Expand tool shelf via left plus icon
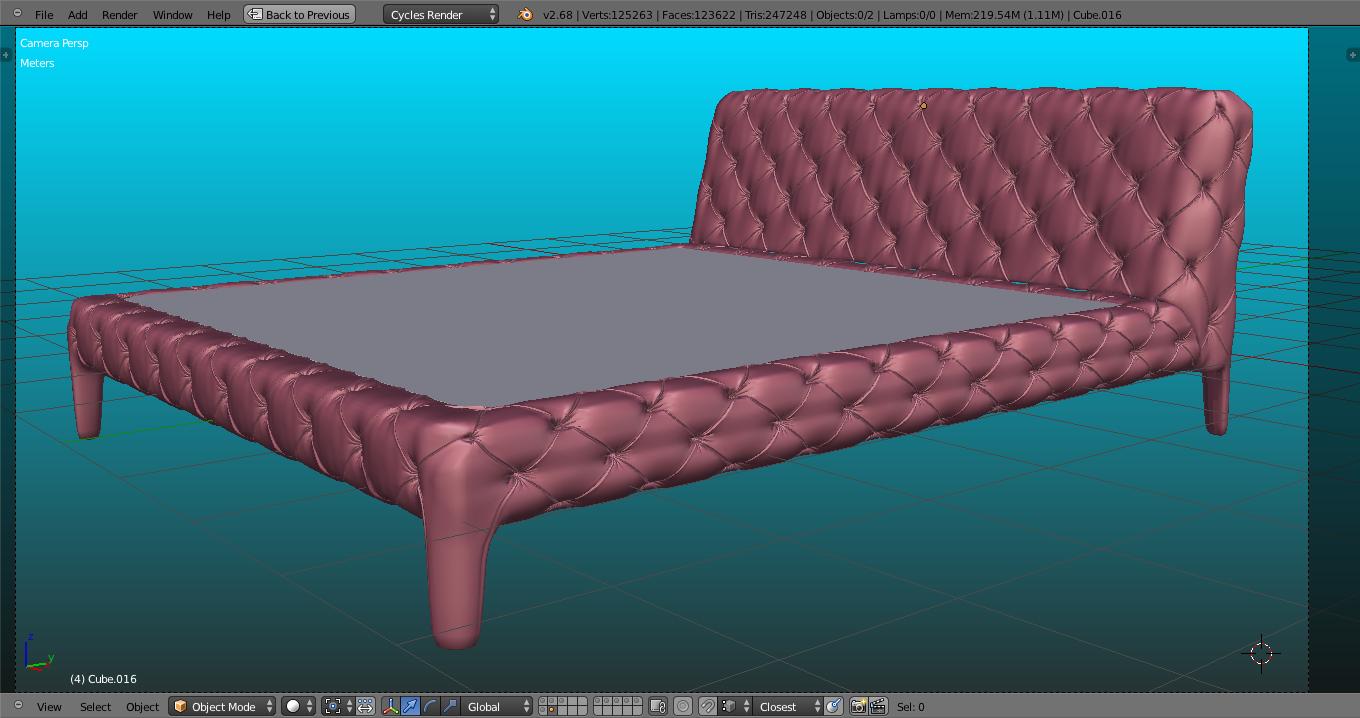The height and width of the screenshot is (718, 1360). coord(7,55)
